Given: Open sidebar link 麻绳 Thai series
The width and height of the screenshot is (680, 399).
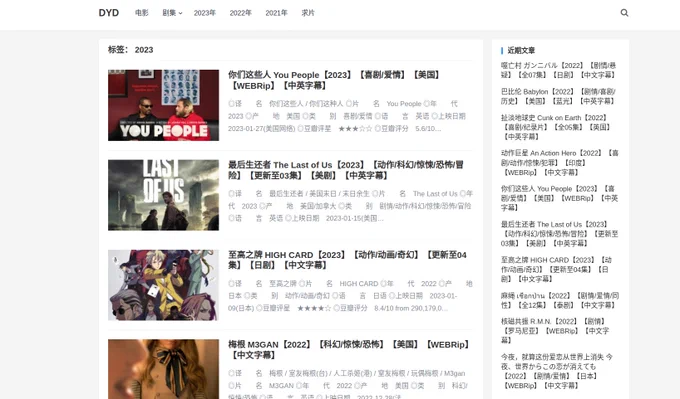Looking at the screenshot, I should tap(560, 300).
